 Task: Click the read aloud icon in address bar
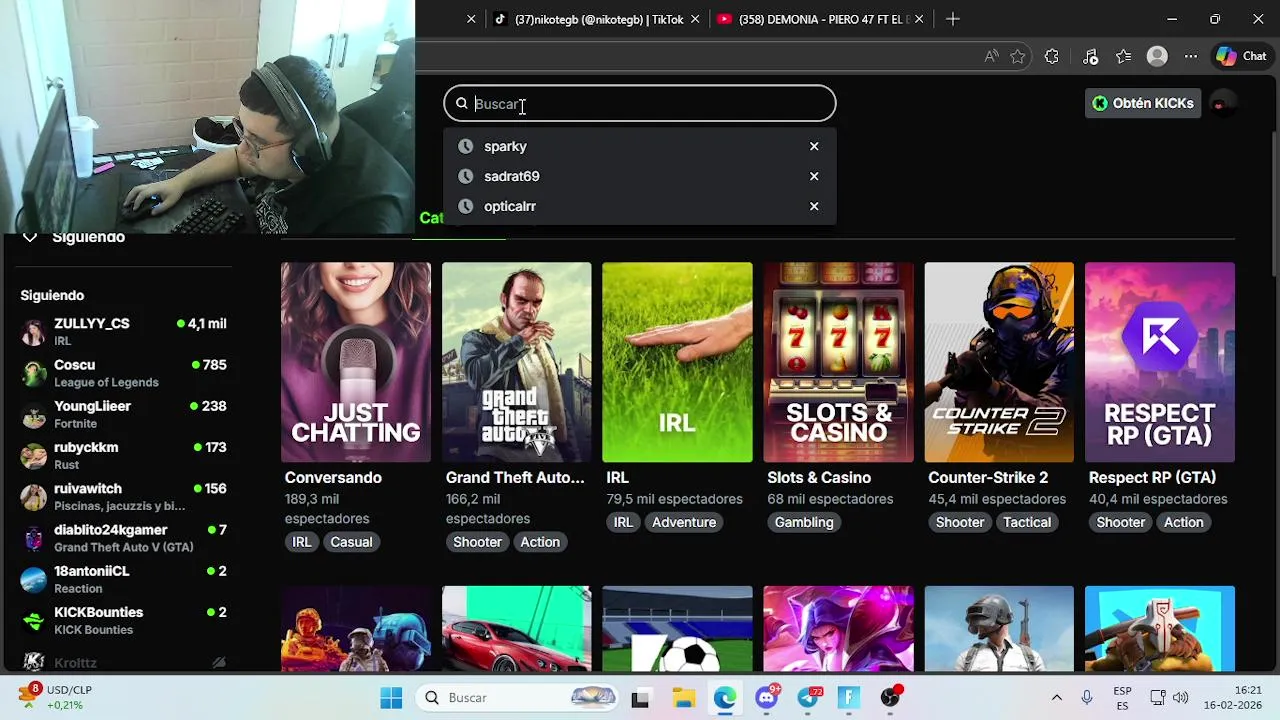pyautogui.click(x=991, y=57)
